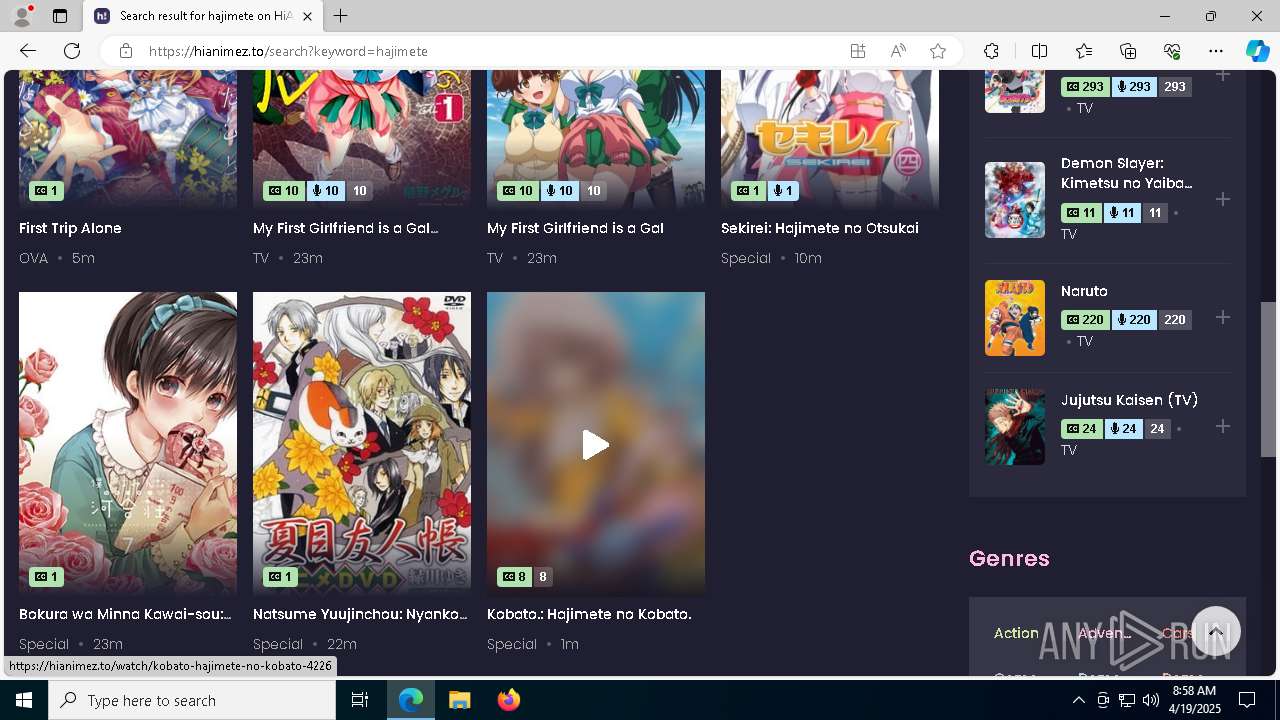Go back to the previous page

point(28,51)
